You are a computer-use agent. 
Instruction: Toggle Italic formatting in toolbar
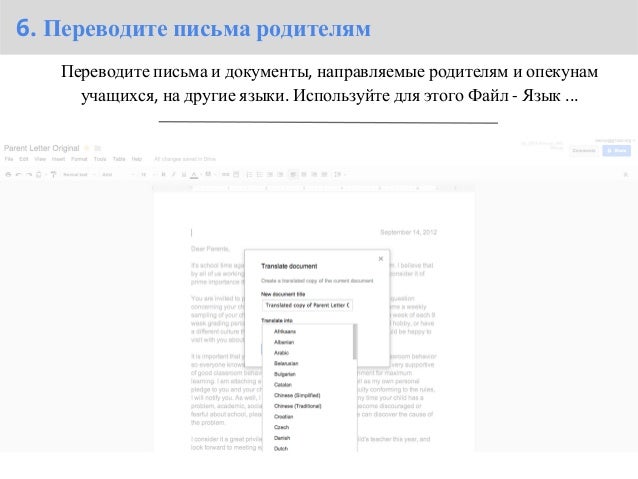click(173, 175)
